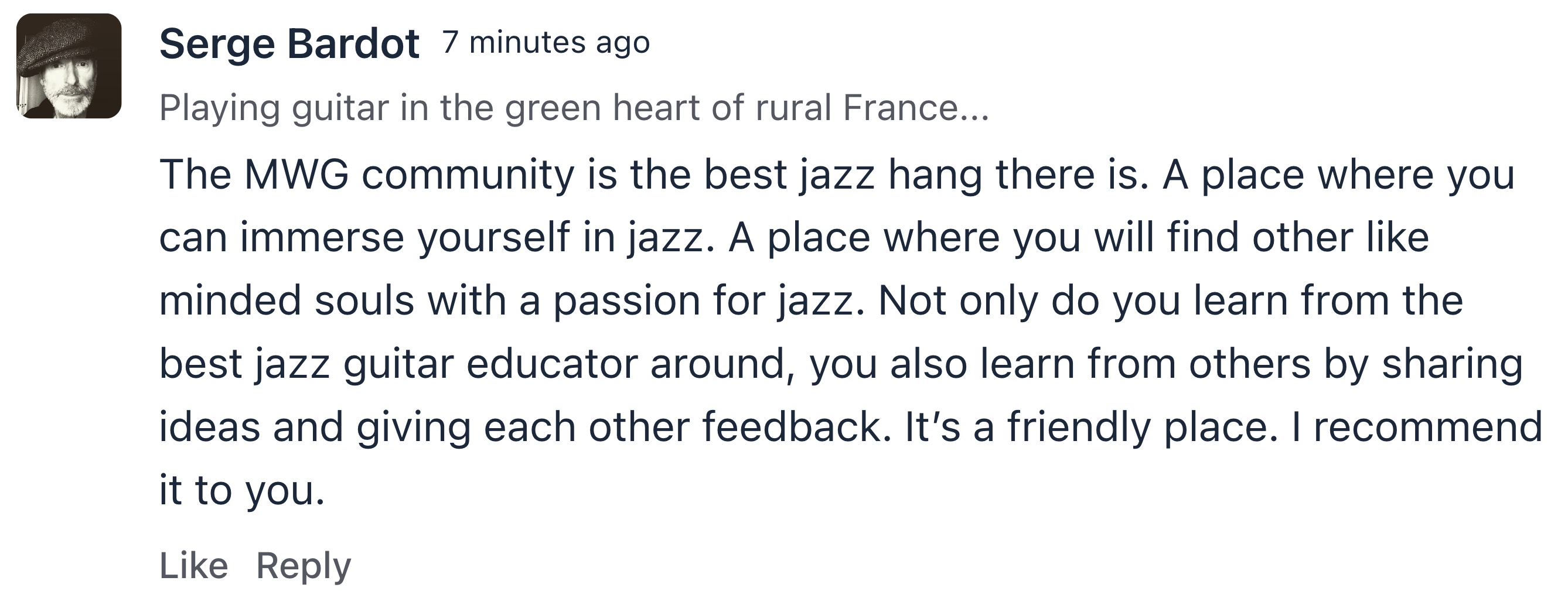This screenshot has width=1568, height=591.
Task: Click the first line starting 'The MWG community'
Action: tap(837, 175)
